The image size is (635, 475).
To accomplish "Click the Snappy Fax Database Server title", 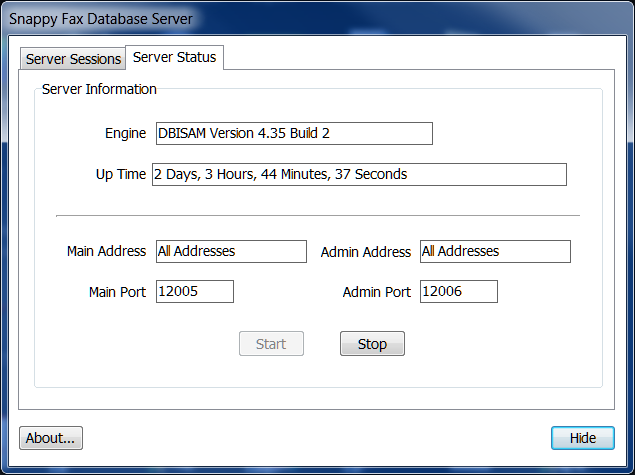I will [x=101, y=19].
